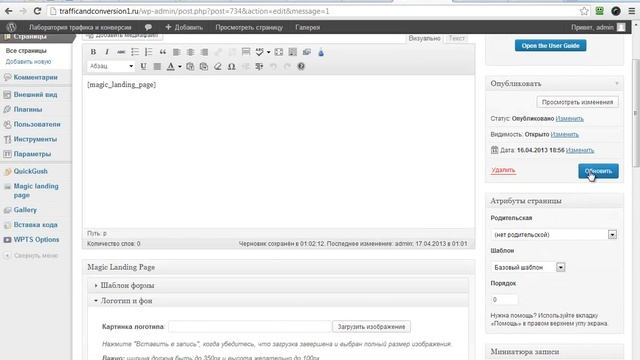Image resolution: width=640 pixels, height=360 pixels.
Task: Open the Плагины menu
Action: click(x=28, y=109)
